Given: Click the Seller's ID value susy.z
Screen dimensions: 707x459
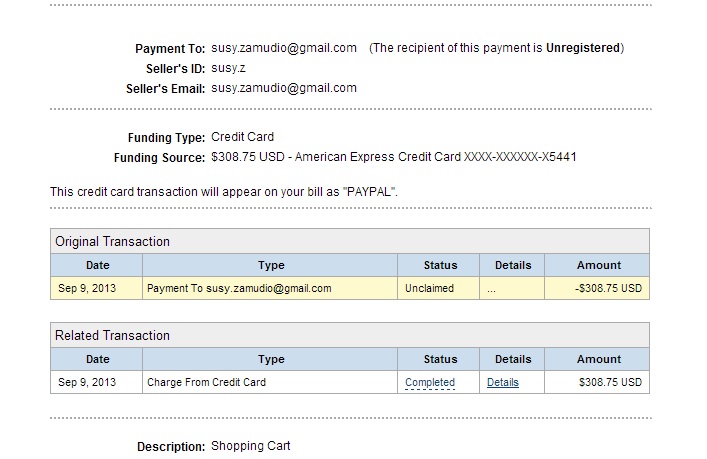Looking at the screenshot, I should pos(228,68).
